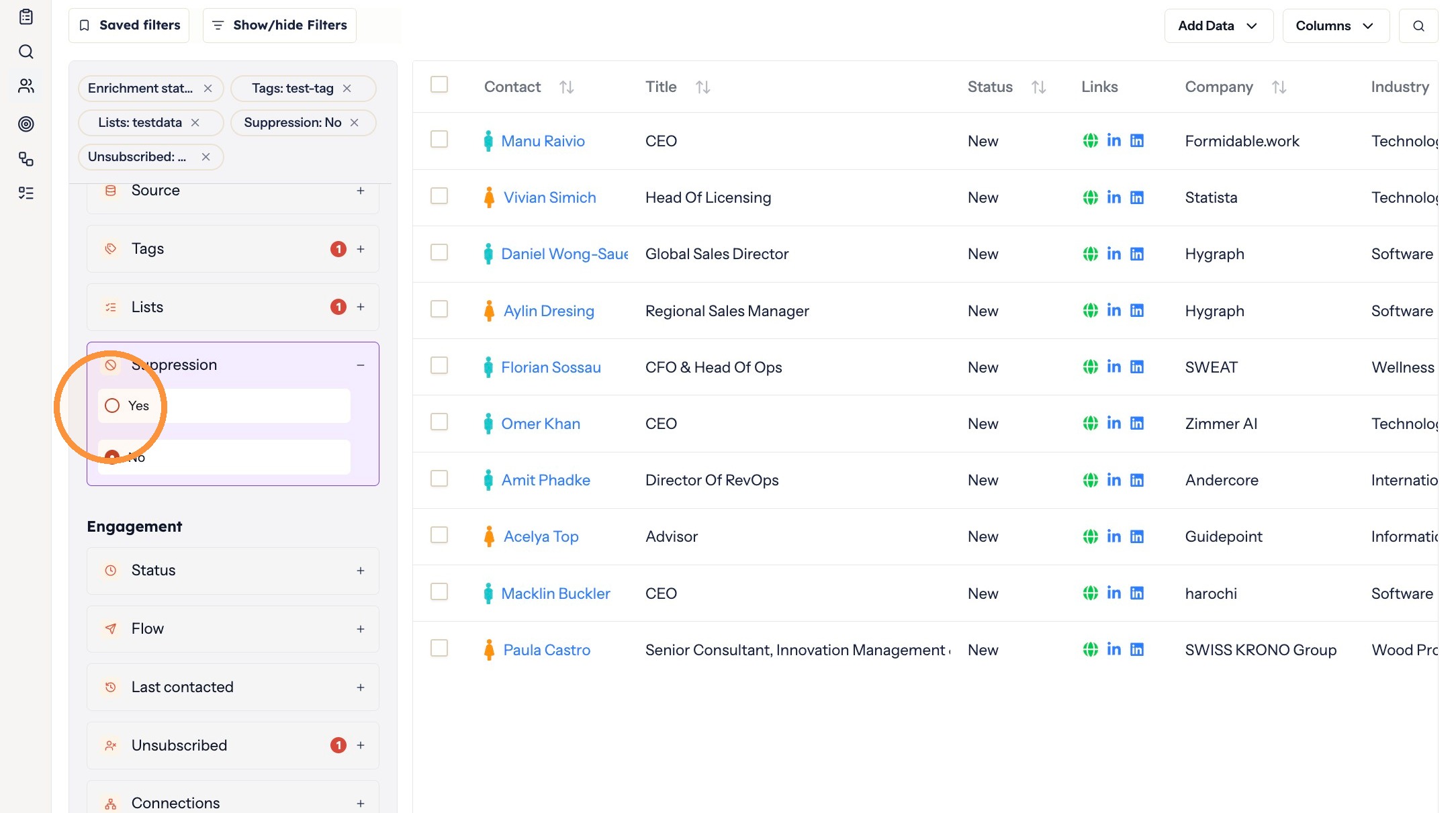Open LinkedIn company icon for Omer Khan

pyautogui.click(x=1137, y=424)
